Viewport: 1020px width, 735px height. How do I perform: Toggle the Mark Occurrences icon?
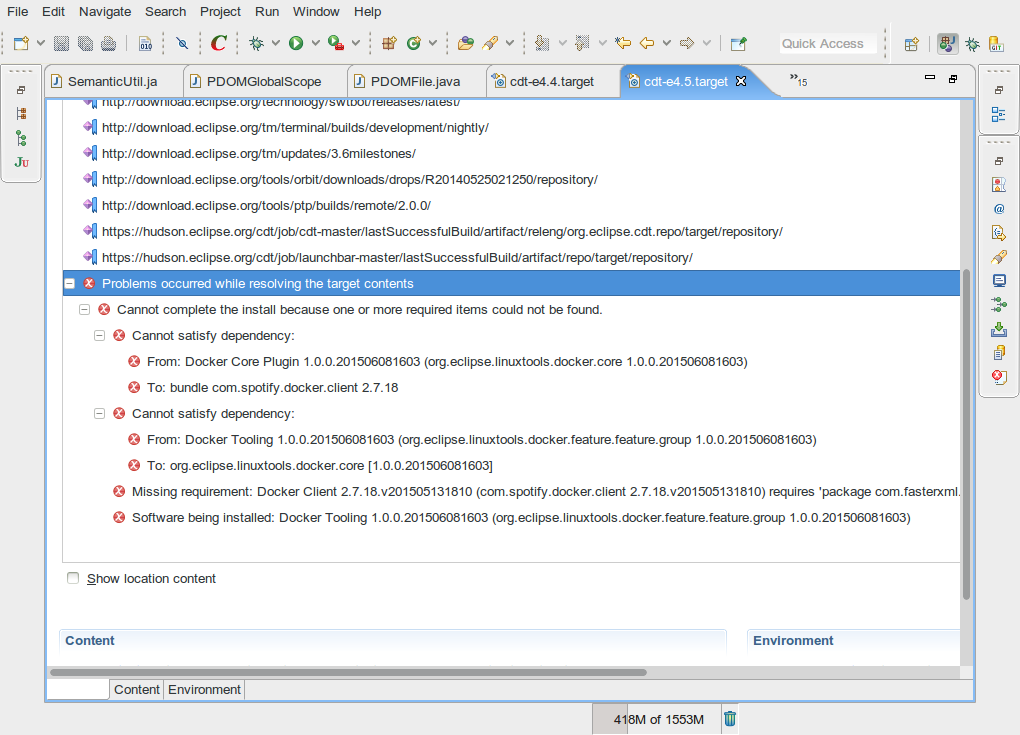coord(182,44)
